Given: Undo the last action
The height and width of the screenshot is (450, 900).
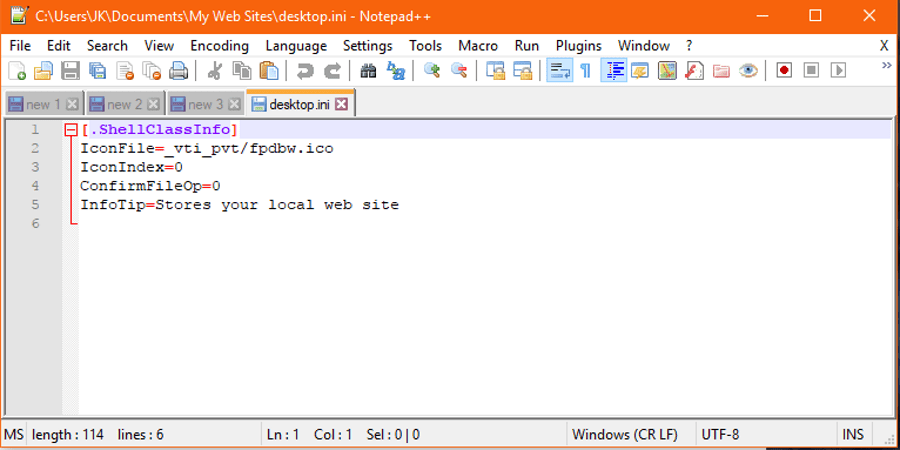Looking at the screenshot, I should point(305,71).
